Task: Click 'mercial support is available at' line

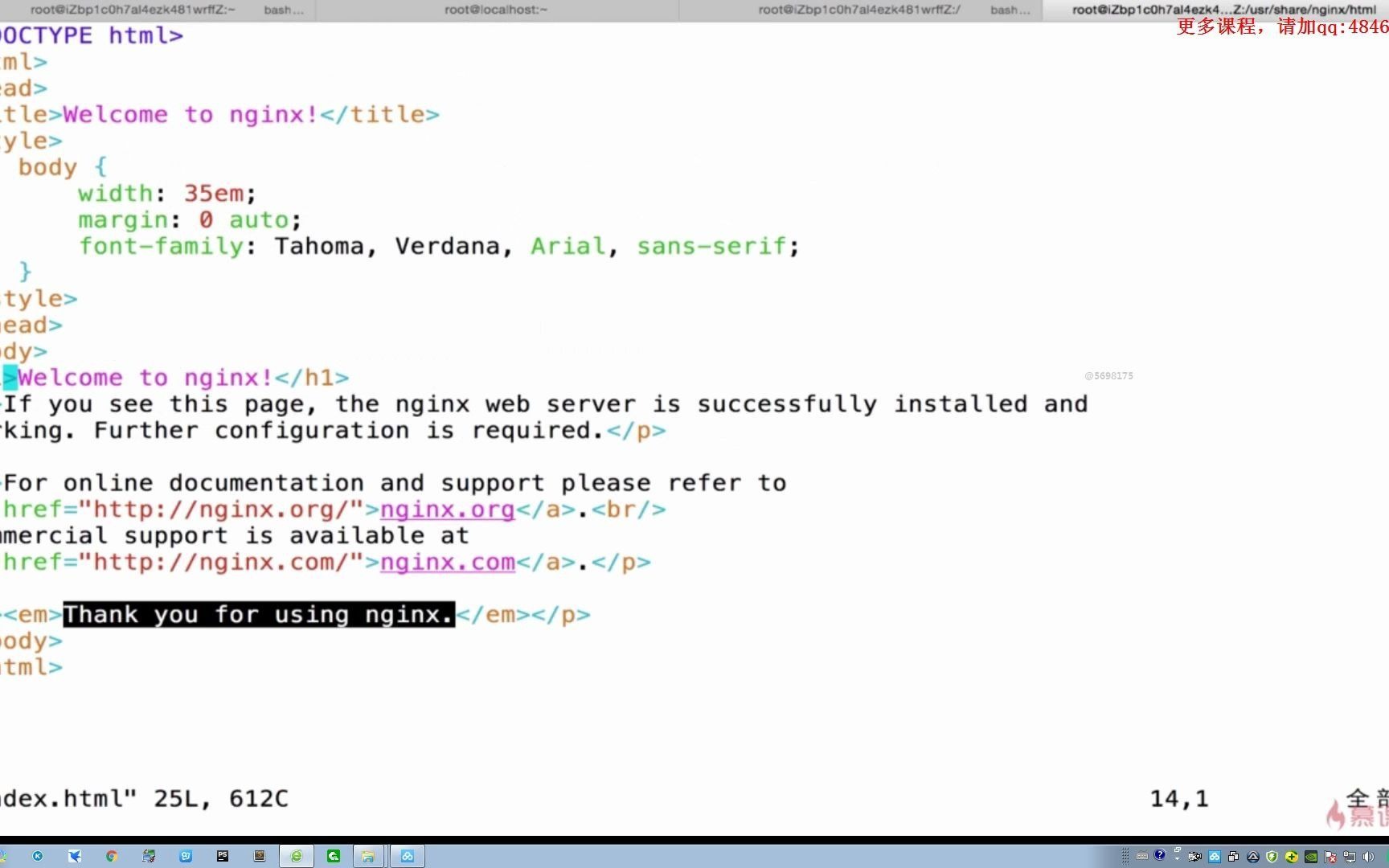Action: coord(234,536)
